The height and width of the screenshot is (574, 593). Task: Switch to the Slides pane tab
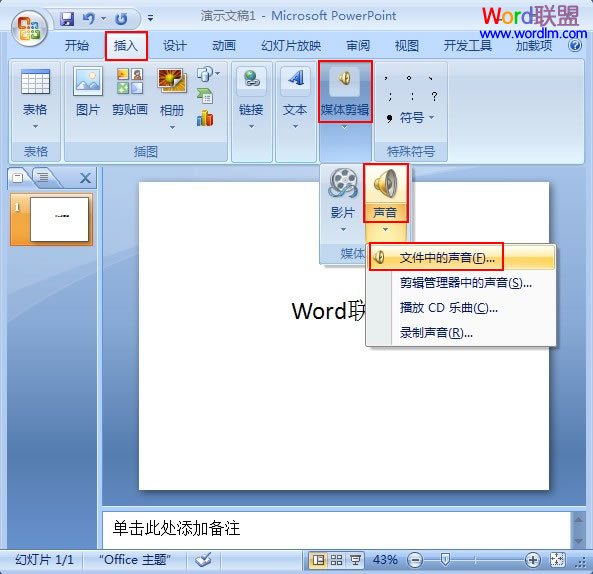pos(18,177)
